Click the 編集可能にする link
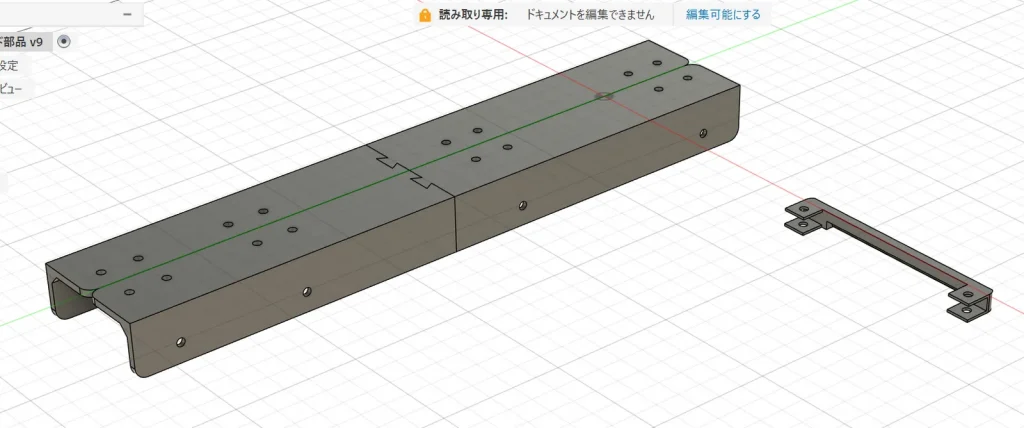The width and height of the screenshot is (1024, 428). [723, 15]
